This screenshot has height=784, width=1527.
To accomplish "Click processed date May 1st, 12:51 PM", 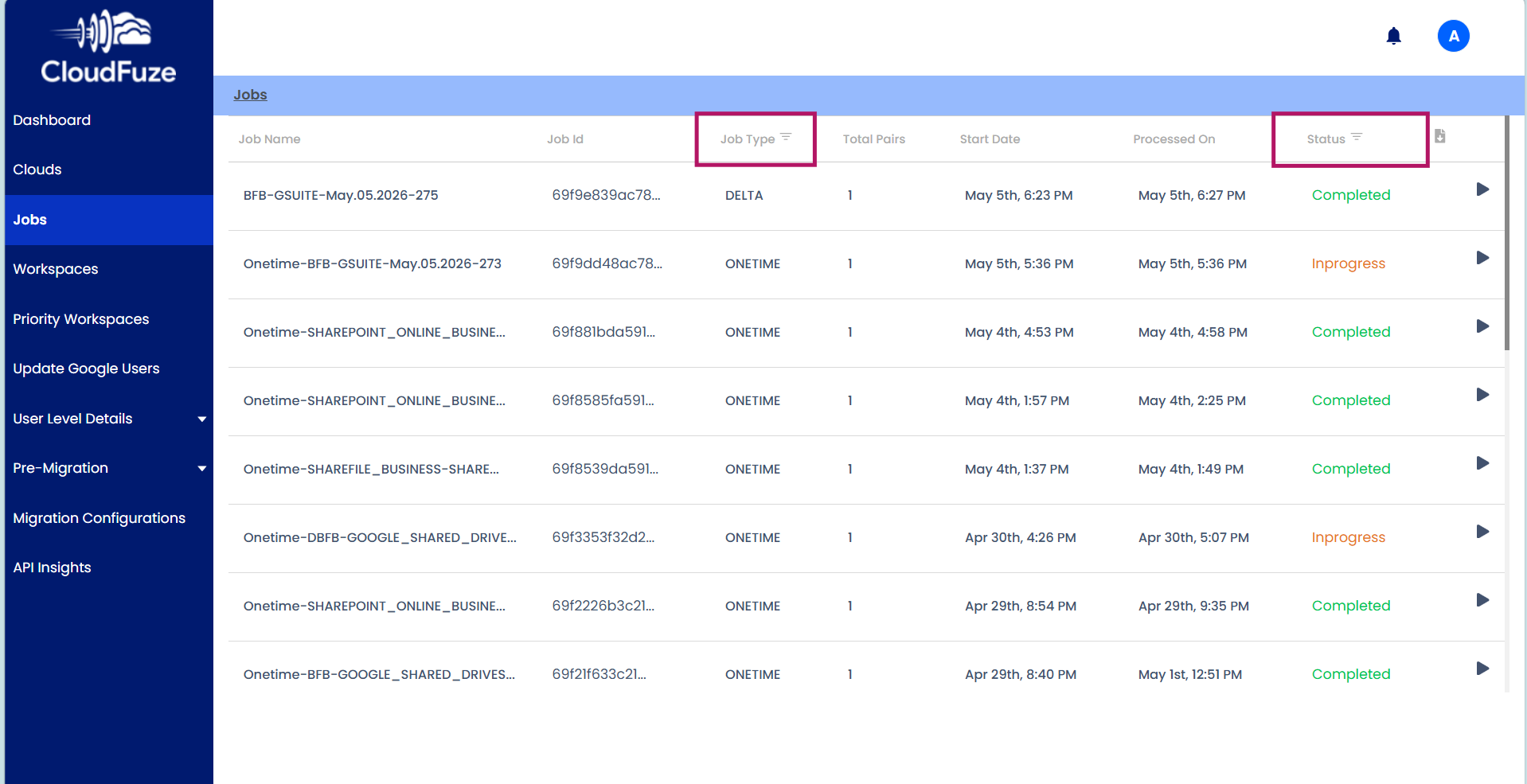I will [x=1189, y=674].
